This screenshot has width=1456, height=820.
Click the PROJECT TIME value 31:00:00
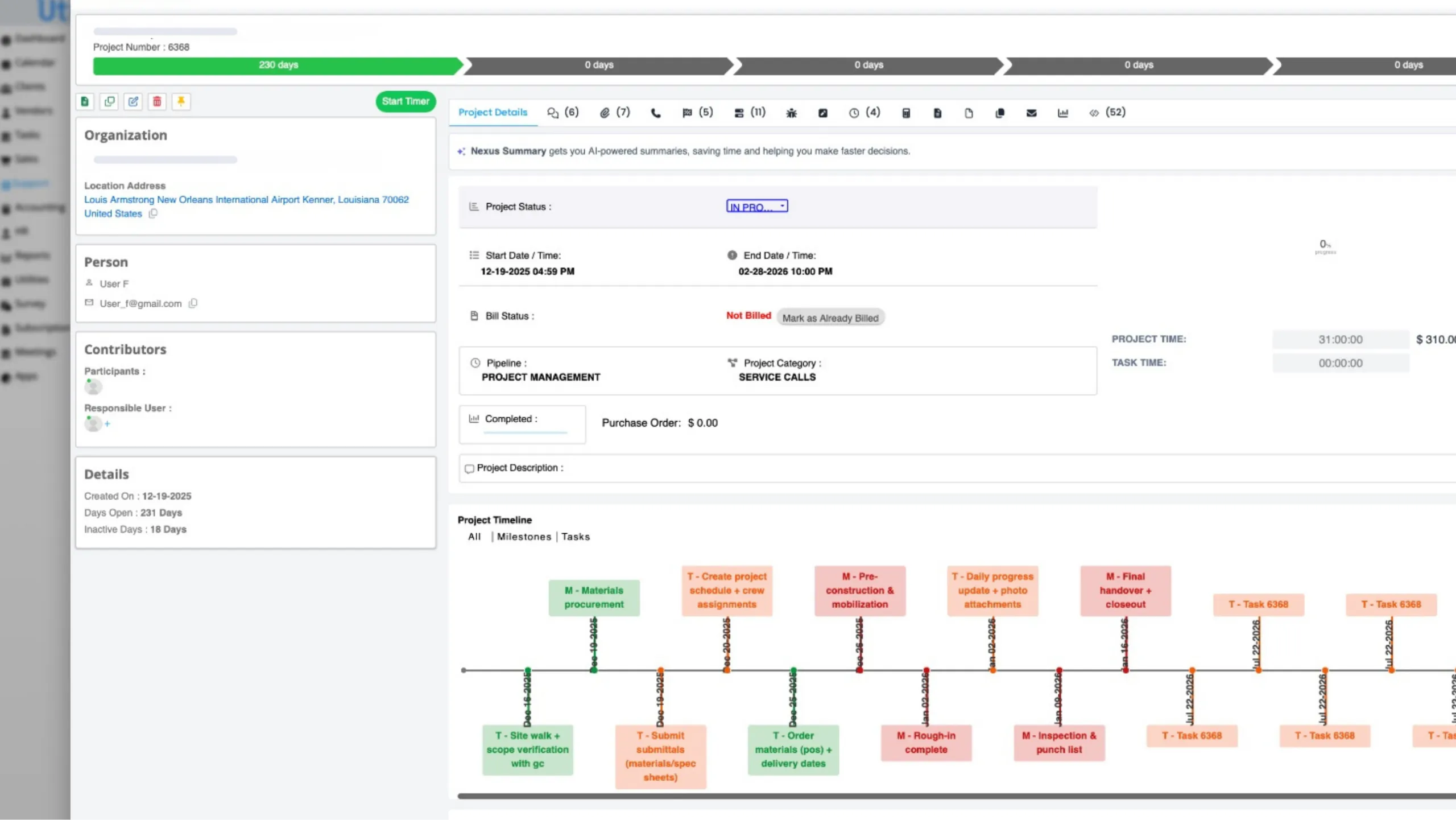point(1341,340)
